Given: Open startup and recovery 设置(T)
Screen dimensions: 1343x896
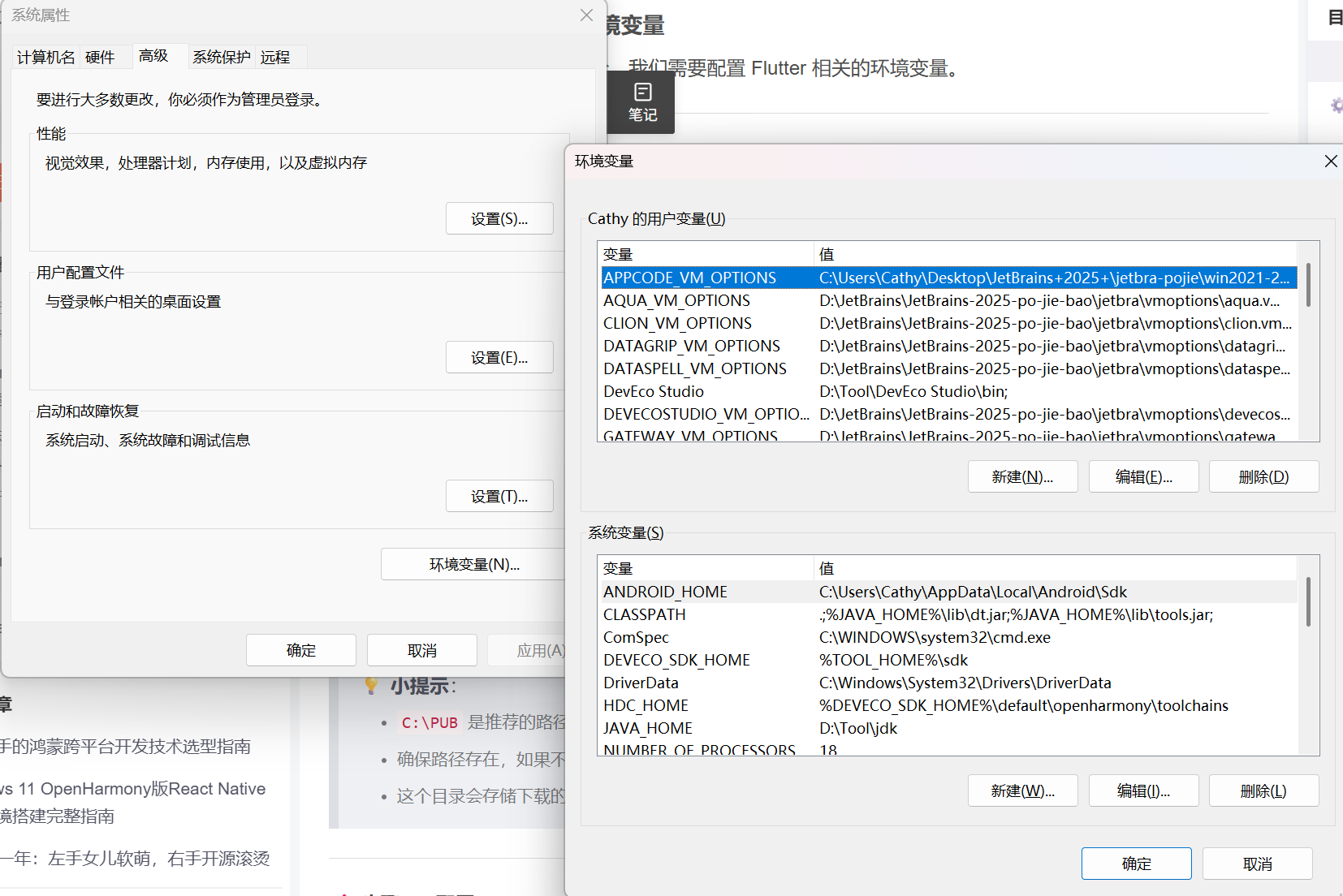Looking at the screenshot, I should (x=499, y=497).
